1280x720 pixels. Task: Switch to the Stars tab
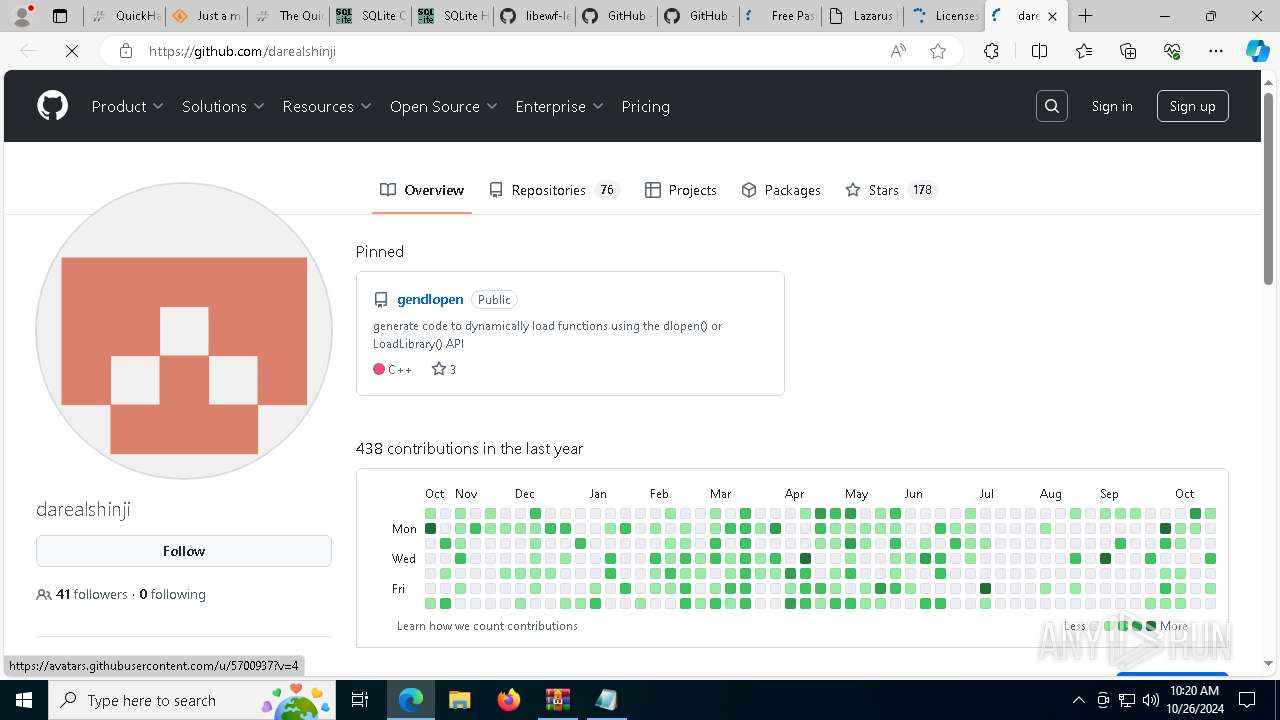(891, 190)
